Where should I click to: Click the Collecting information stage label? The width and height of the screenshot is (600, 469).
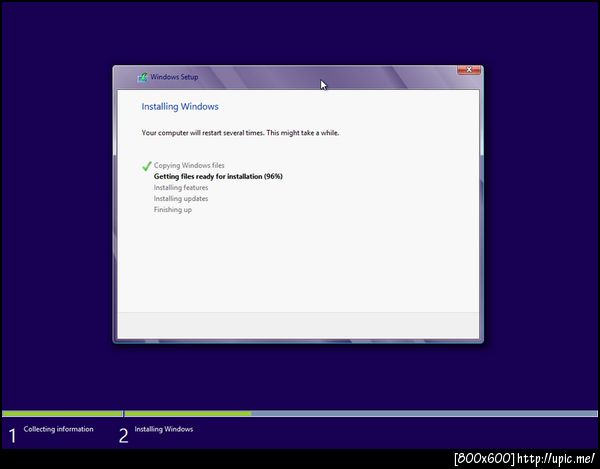[x=59, y=429]
